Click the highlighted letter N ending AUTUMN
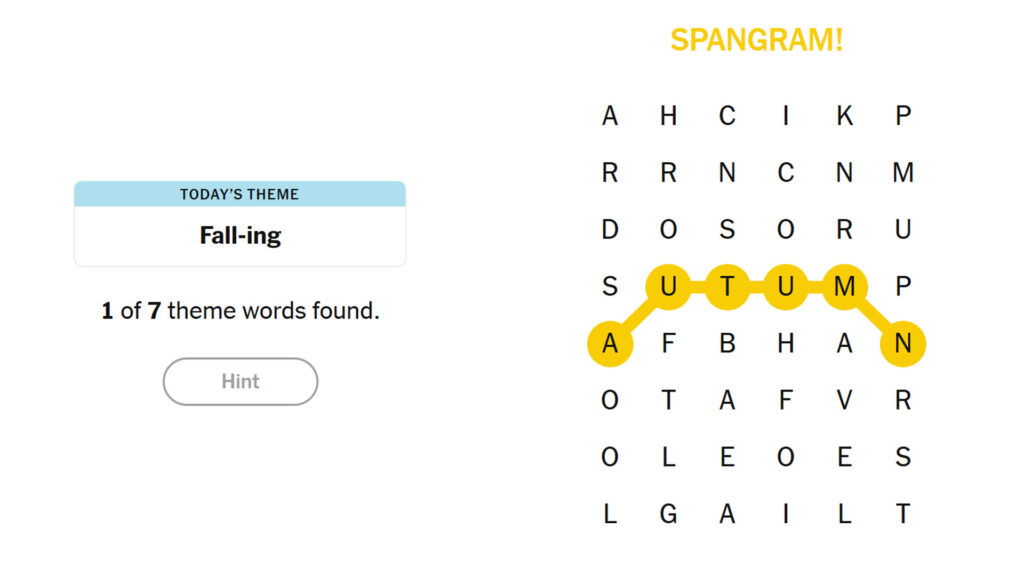This screenshot has height=576, width=1024. (902, 343)
